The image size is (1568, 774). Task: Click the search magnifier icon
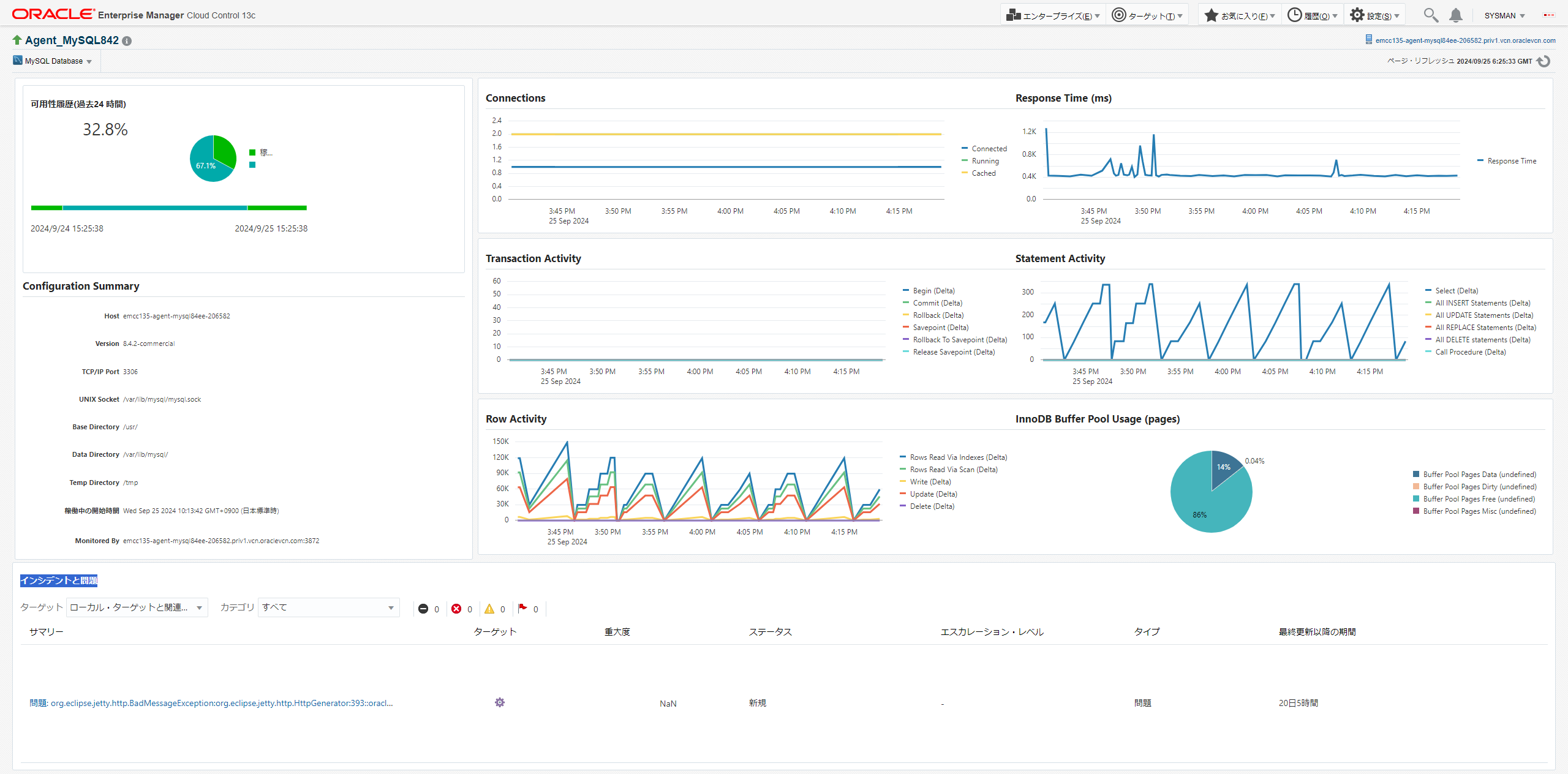tap(1431, 15)
